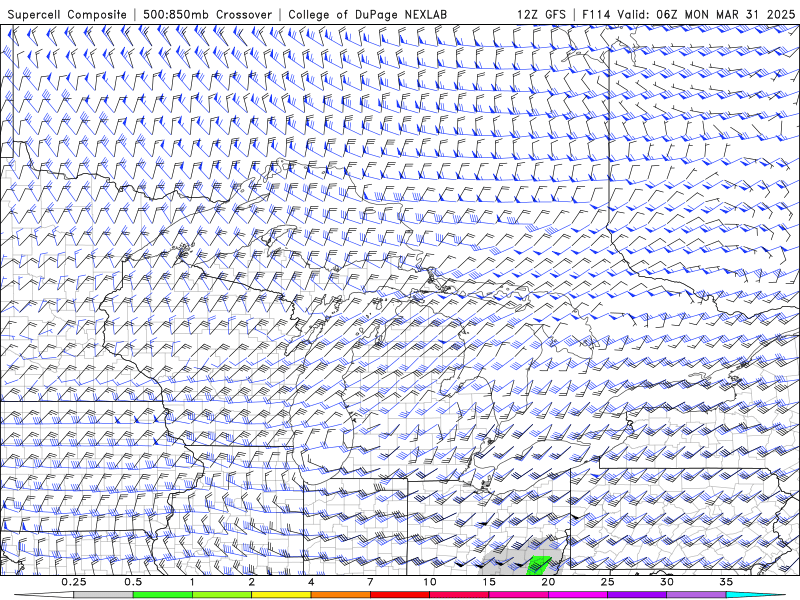
Task: Click the scale label 1
Action: pos(192,582)
